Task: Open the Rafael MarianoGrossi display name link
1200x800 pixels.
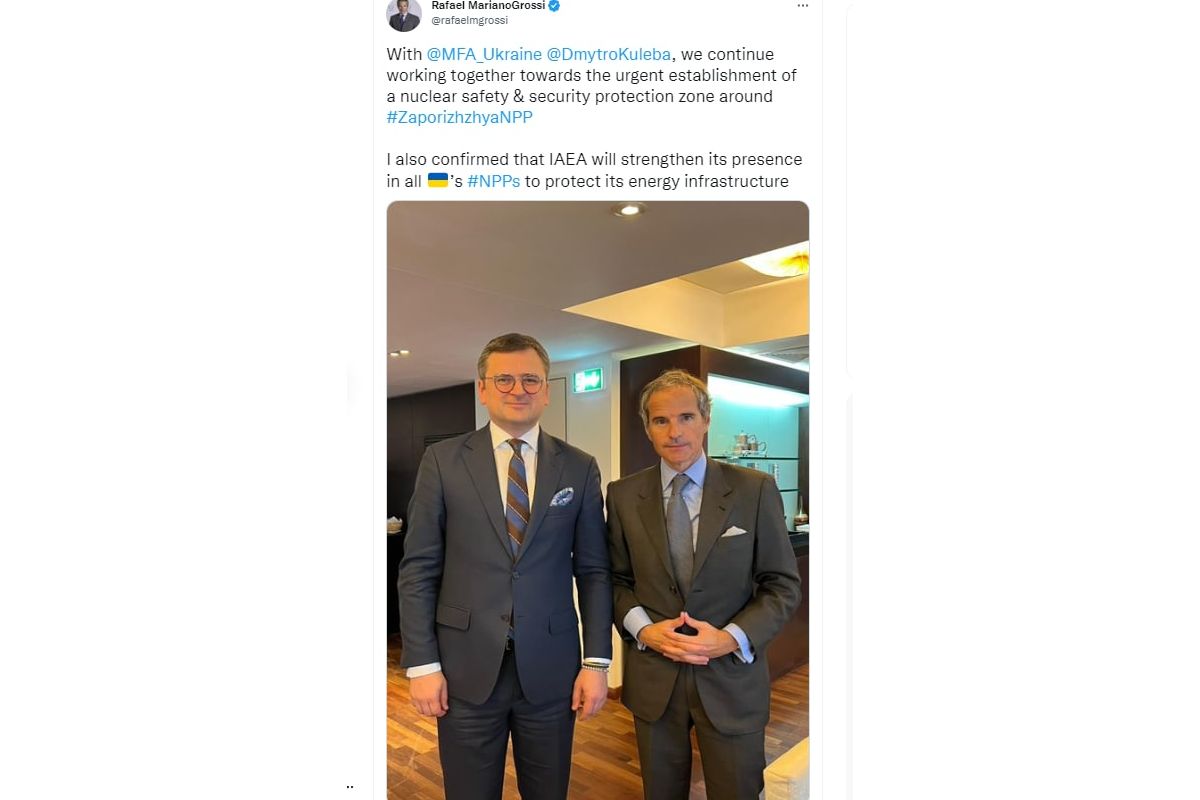Action: 488,6
